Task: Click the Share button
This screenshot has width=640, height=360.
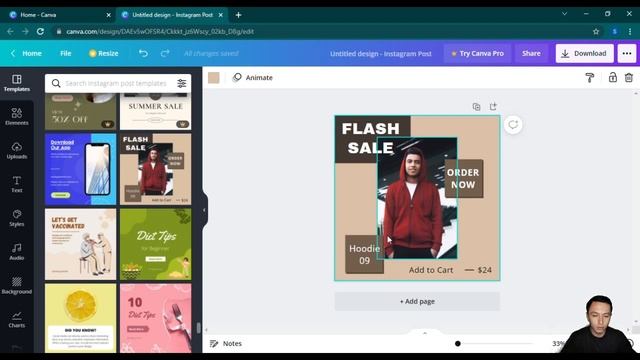Action: [x=531, y=53]
